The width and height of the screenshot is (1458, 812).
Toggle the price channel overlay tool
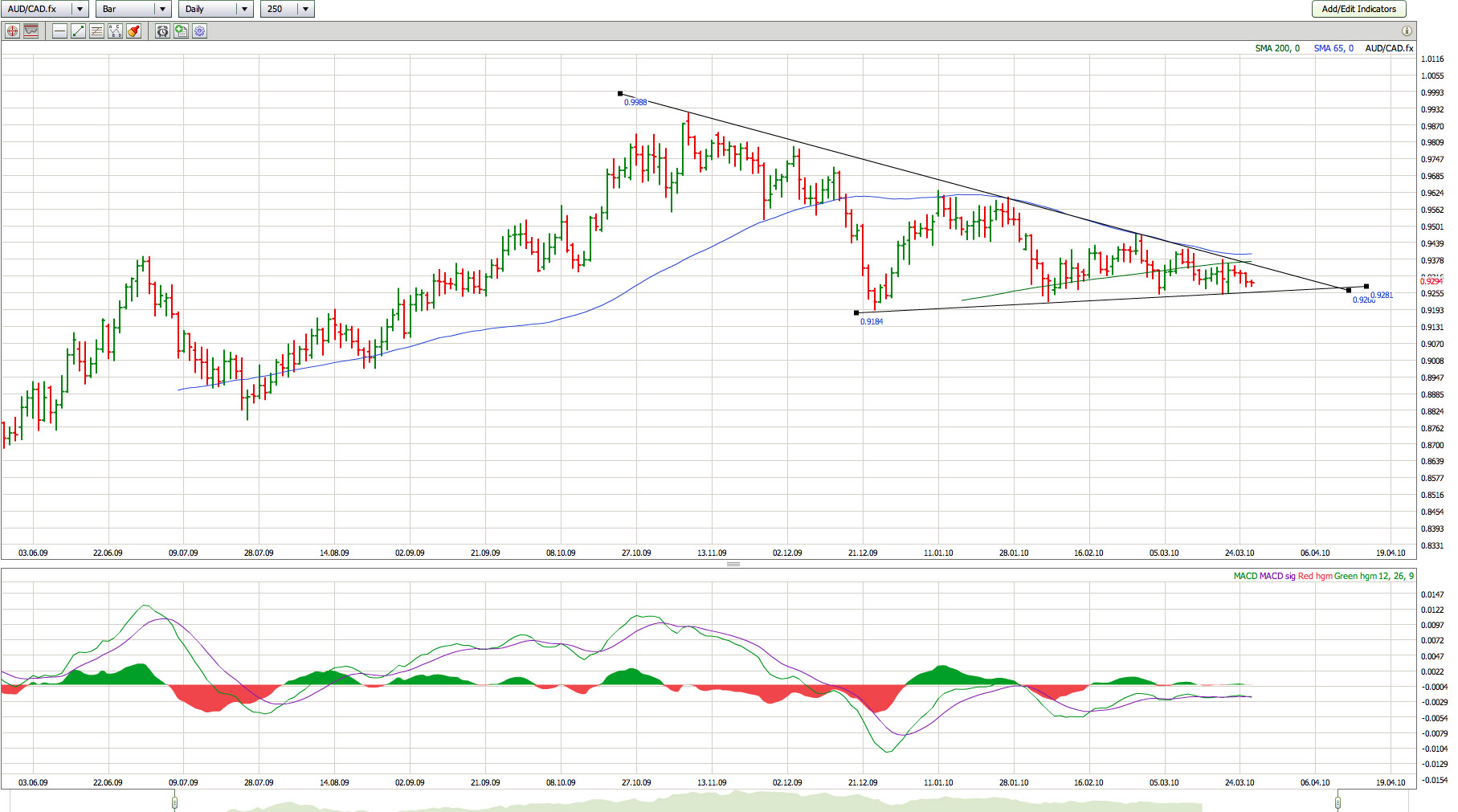click(31, 31)
